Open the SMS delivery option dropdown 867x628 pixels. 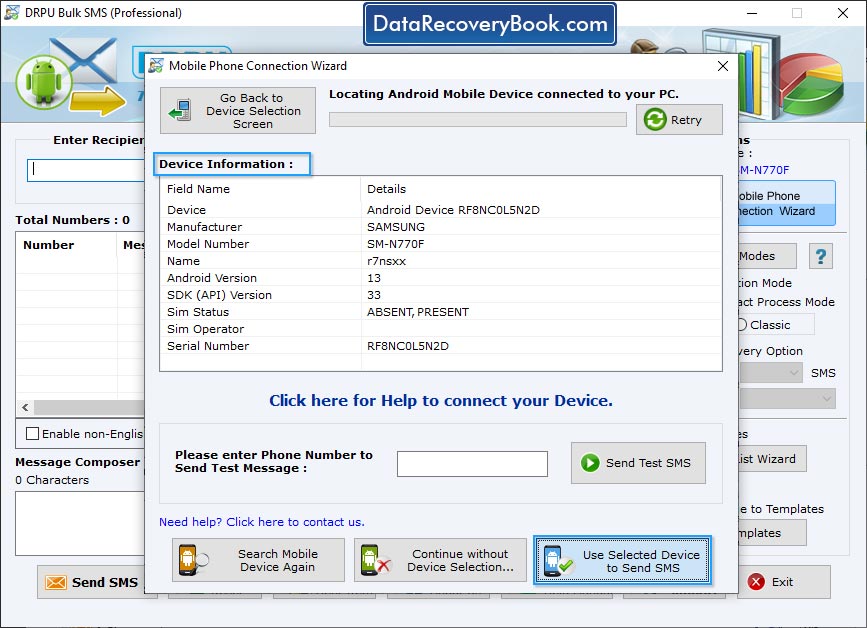pyautogui.click(x=790, y=372)
